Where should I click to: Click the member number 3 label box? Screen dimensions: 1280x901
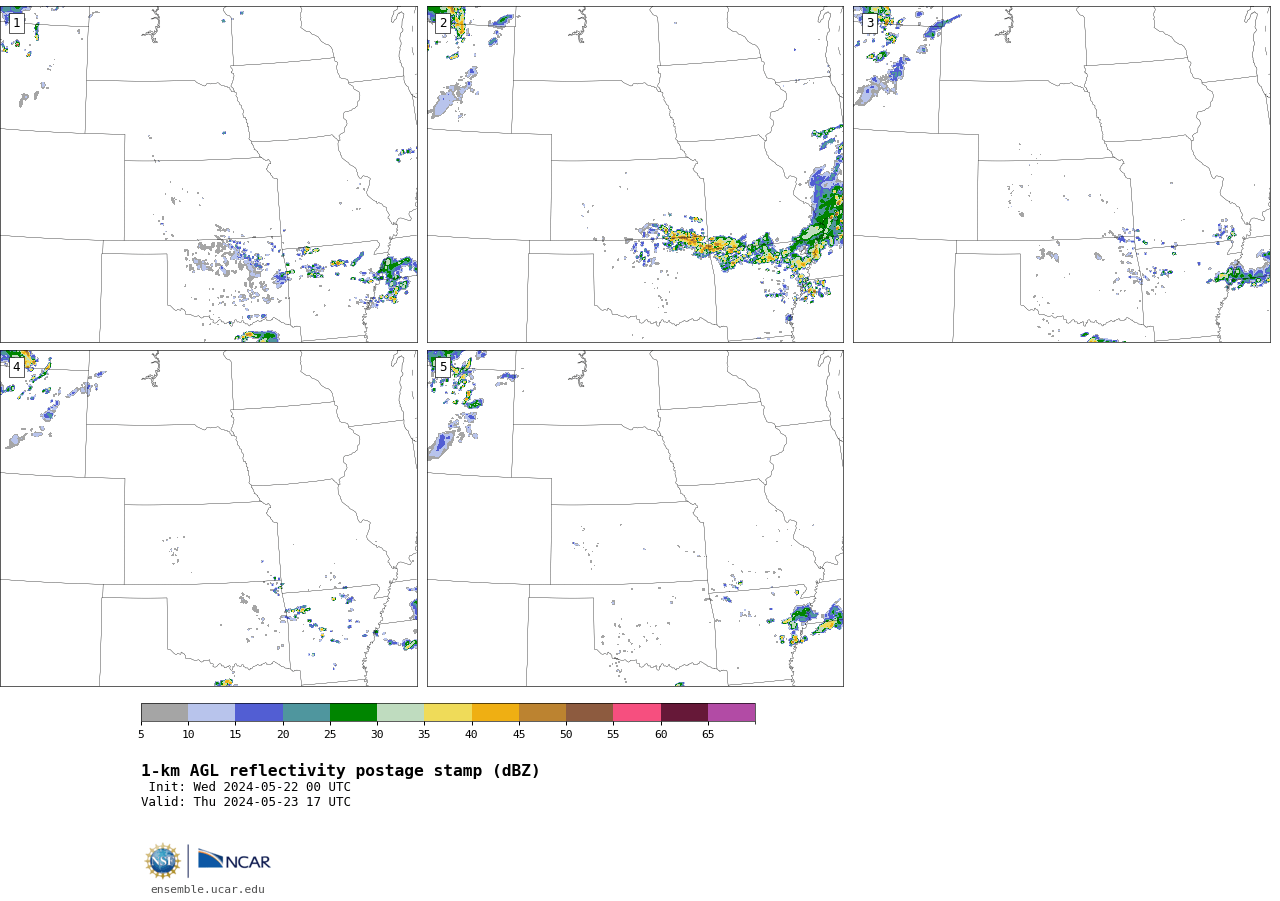point(869,23)
